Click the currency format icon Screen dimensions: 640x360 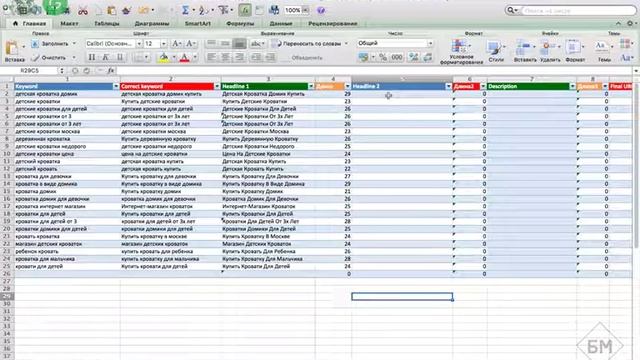pyautogui.click(x=363, y=58)
